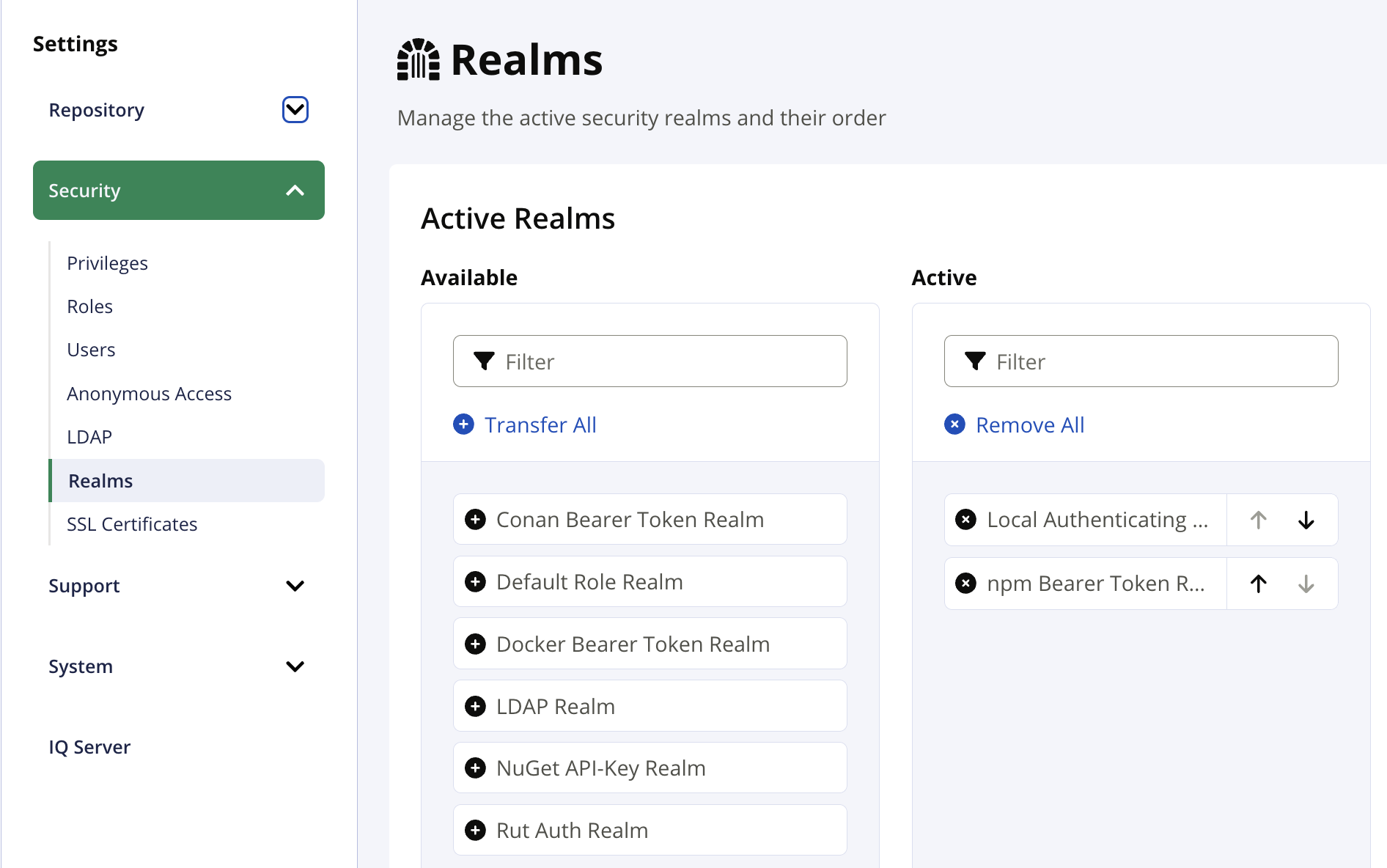The height and width of the screenshot is (868, 1387).
Task: Open the Privileges page
Action: click(107, 263)
